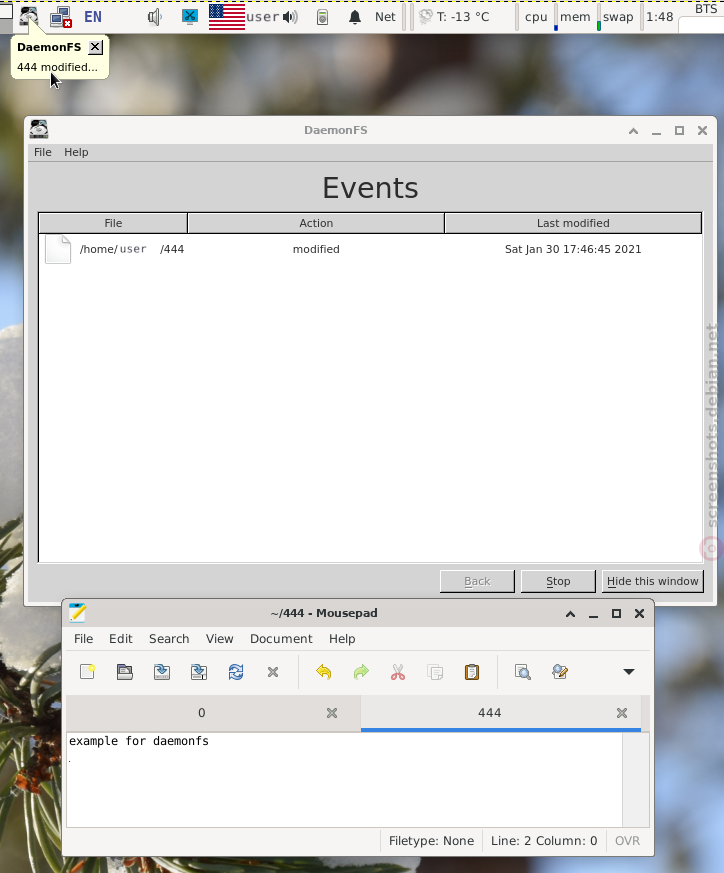Image resolution: width=724 pixels, height=873 pixels.
Task: Click the Back button in DaemonFS
Action: pos(477,581)
